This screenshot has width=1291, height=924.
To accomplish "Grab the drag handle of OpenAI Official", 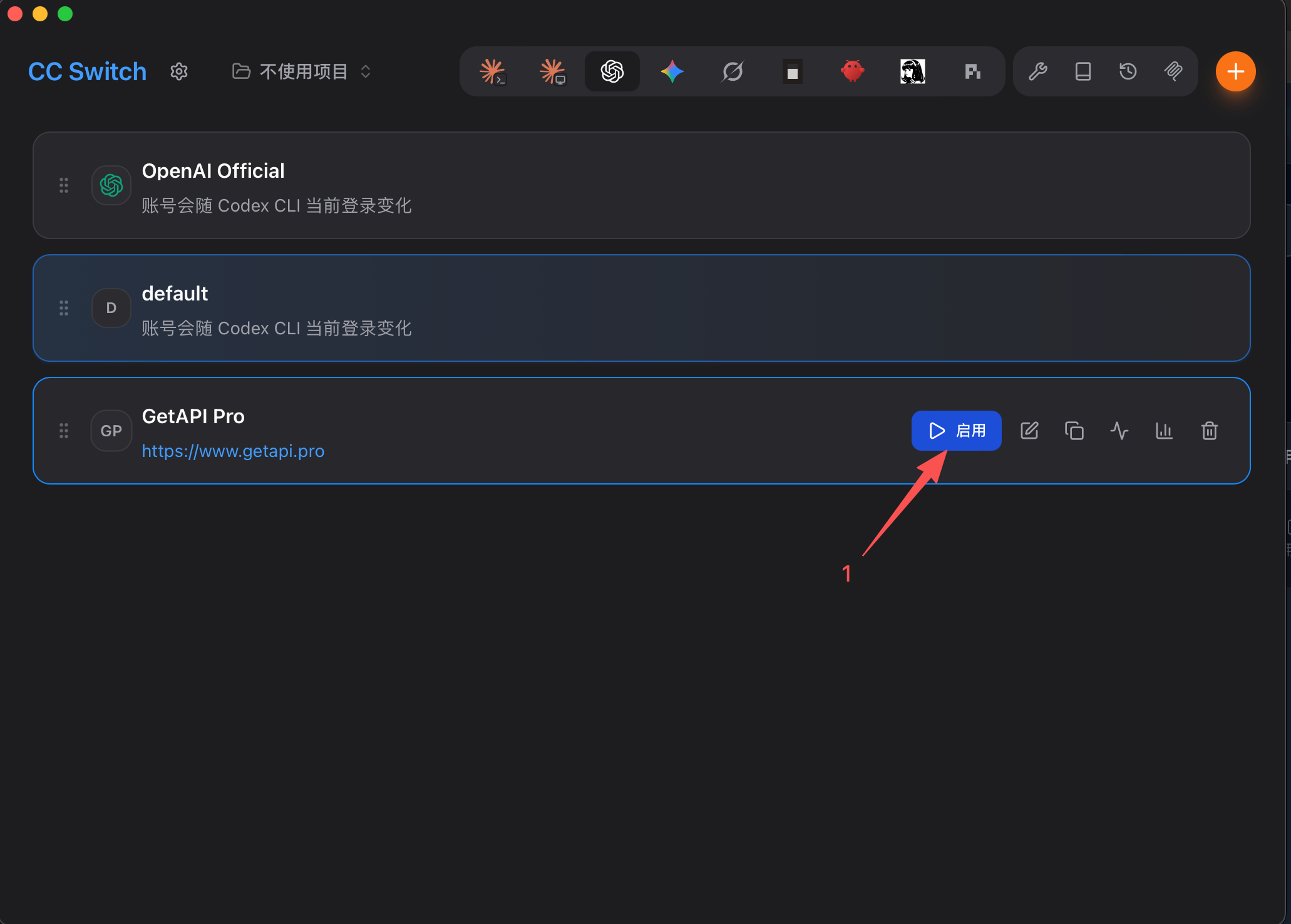I will click(64, 185).
